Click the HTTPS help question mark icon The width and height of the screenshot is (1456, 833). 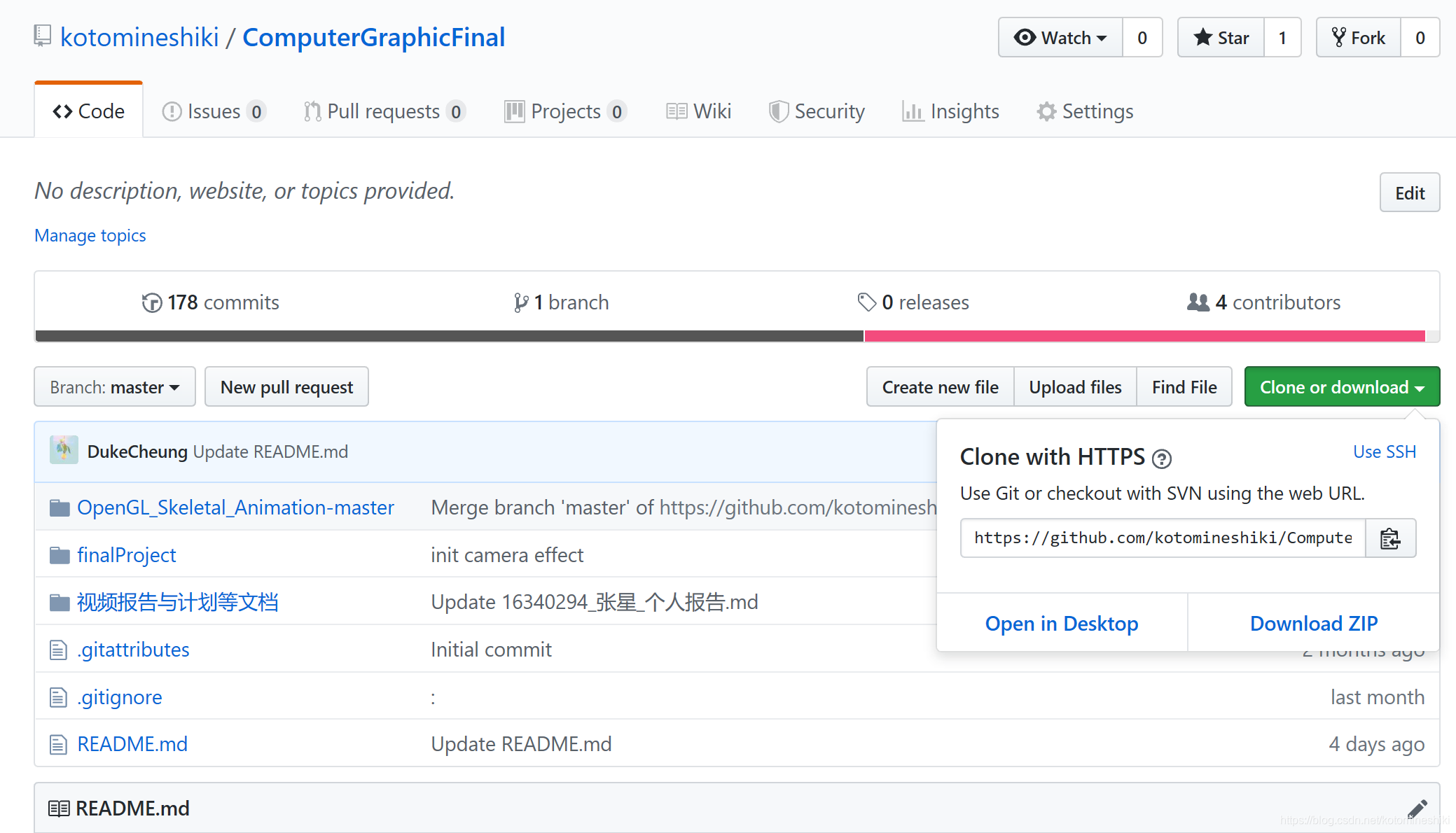pos(1162,458)
